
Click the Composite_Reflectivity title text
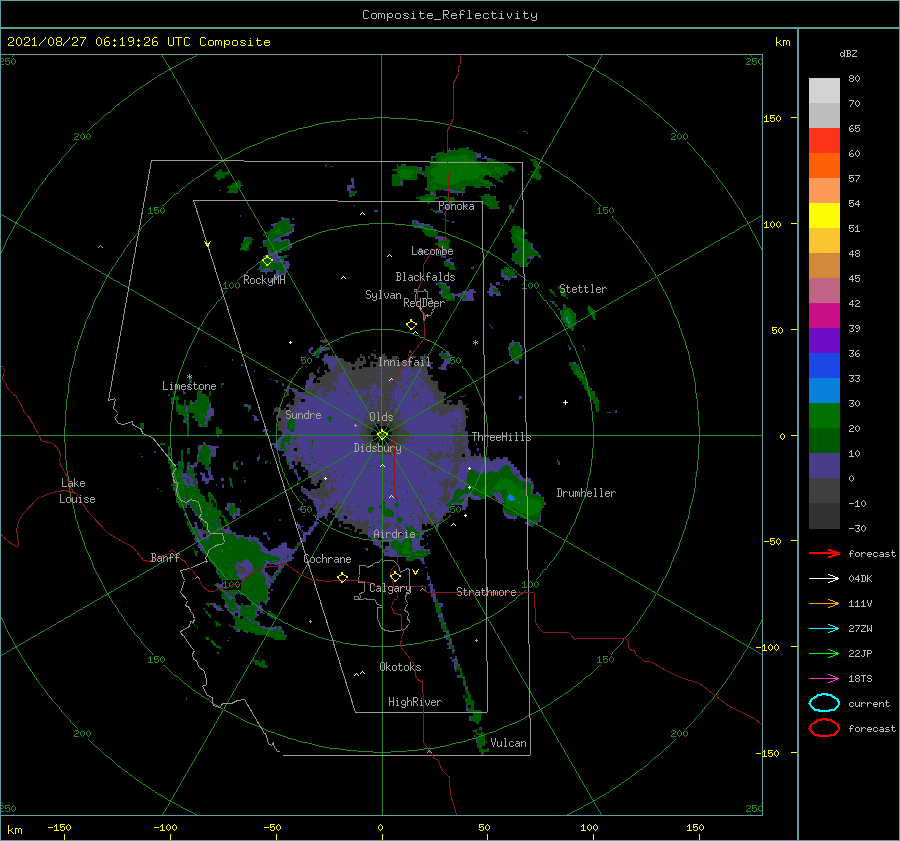pyautogui.click(x=449, y=15)
